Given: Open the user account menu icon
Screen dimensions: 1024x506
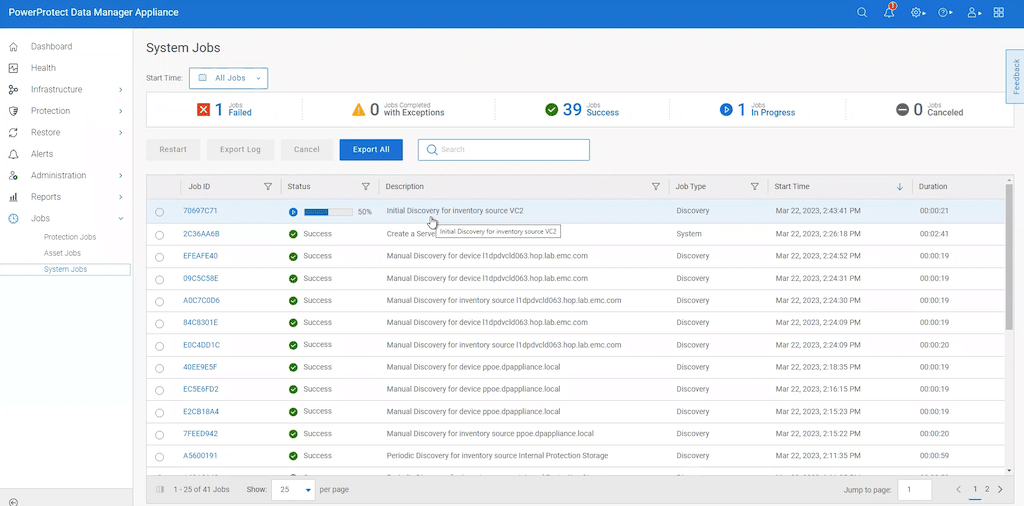Looking at the screenshot, I should [974, 12].
